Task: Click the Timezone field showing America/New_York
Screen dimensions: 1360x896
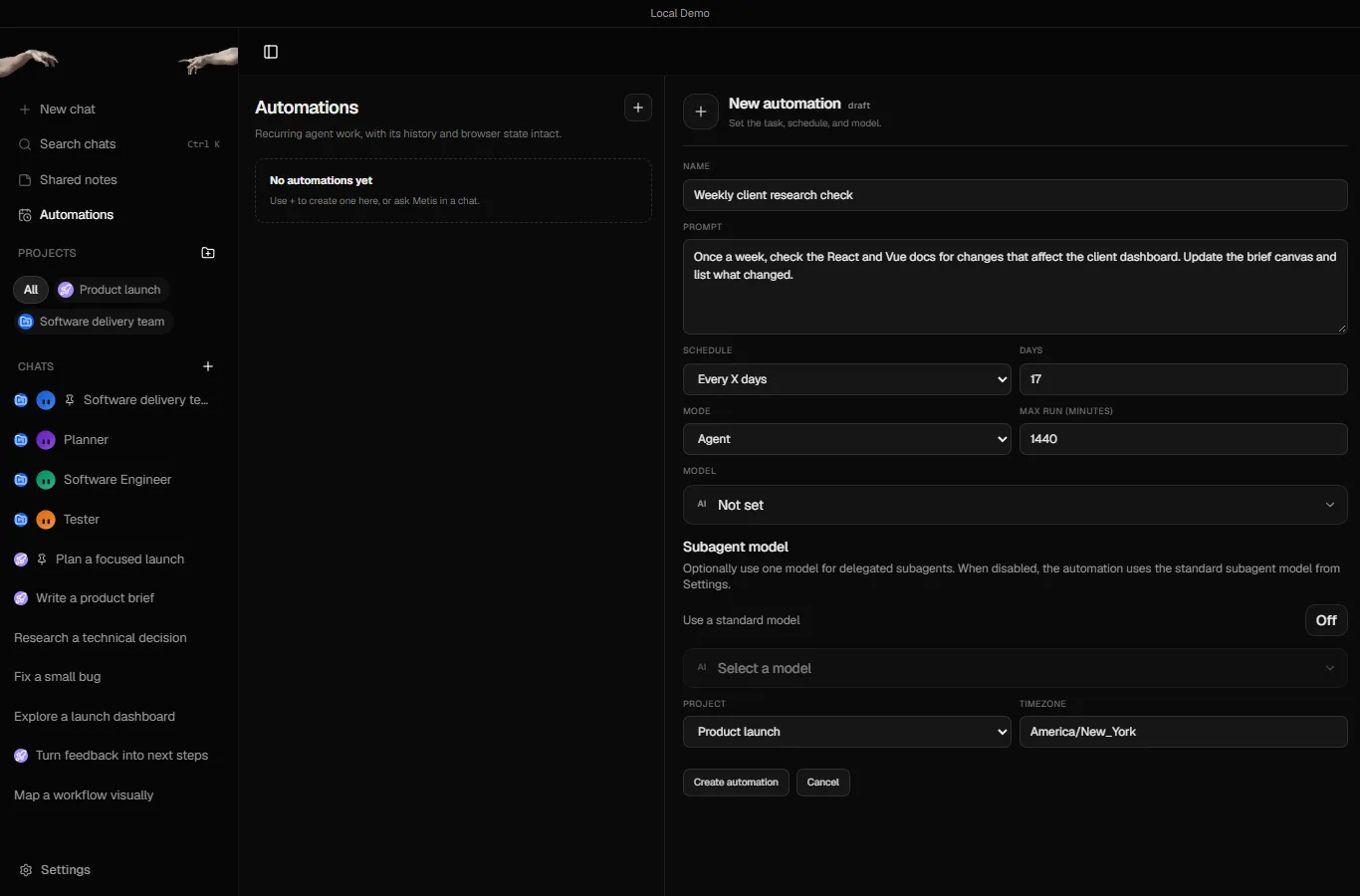Action: point(1184,732)
